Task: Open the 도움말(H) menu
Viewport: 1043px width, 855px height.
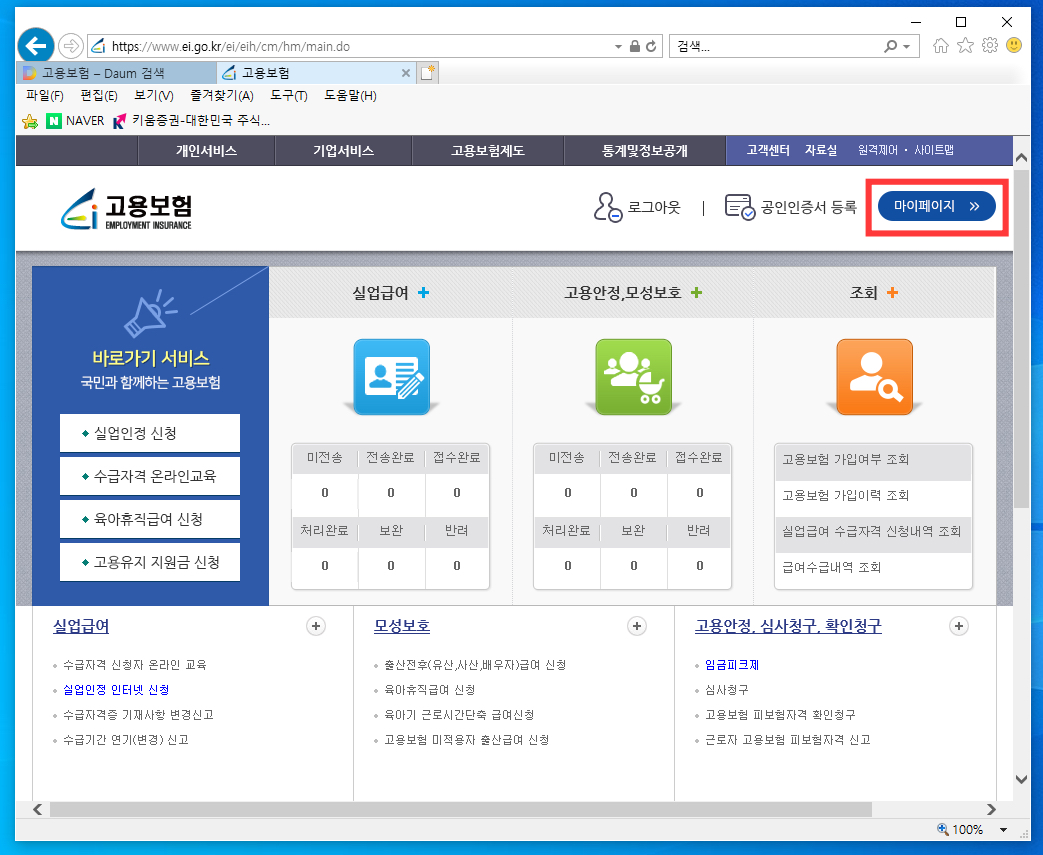Action: click(351, 96)
